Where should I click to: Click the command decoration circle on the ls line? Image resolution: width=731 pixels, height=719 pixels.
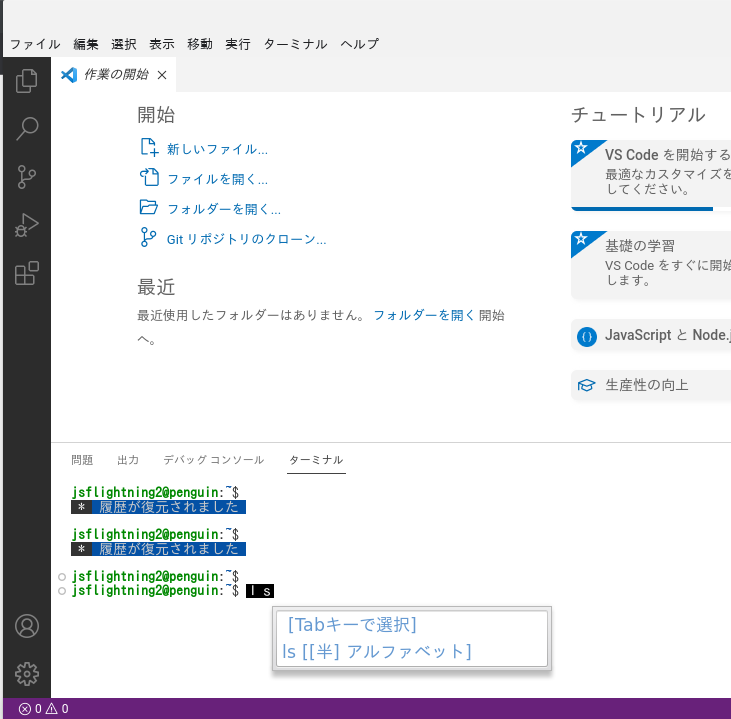click(62, 591)
